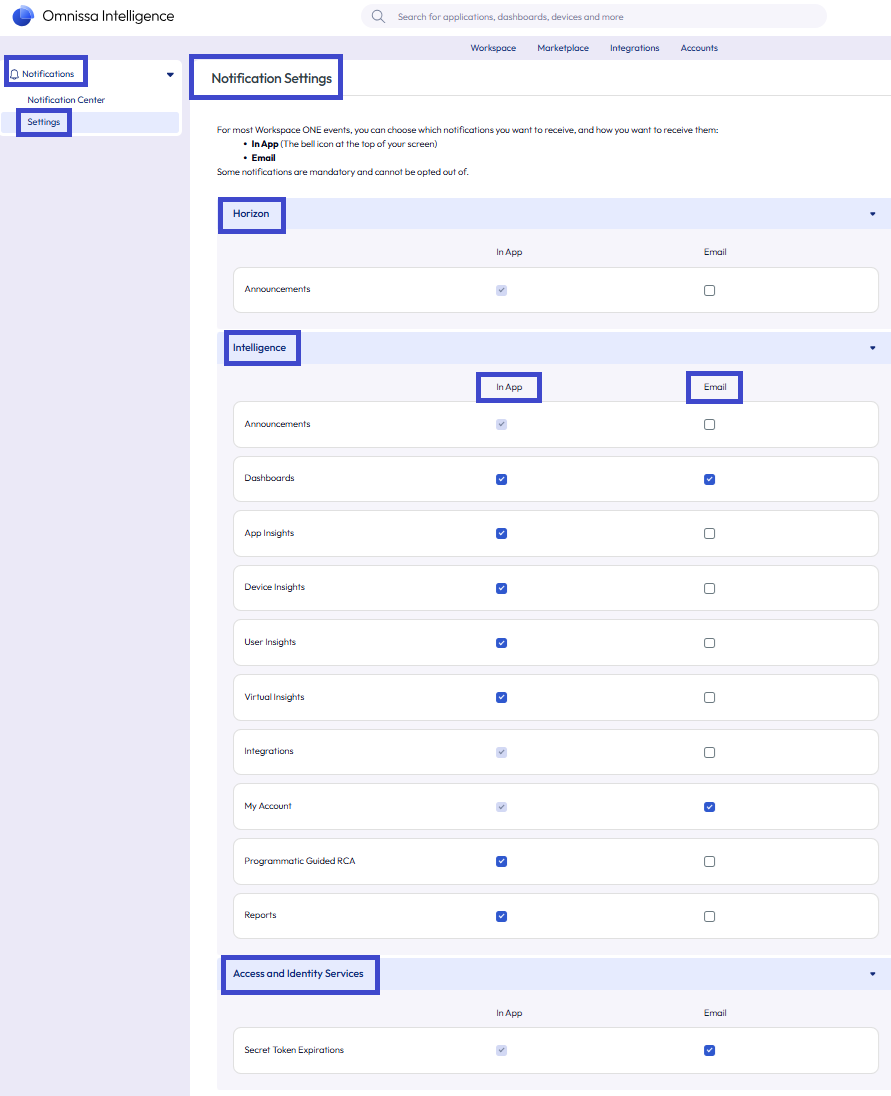Toggle Email for Virtual Insights
This screenshot has height=1096, width=891.
(x=709, y=698)
